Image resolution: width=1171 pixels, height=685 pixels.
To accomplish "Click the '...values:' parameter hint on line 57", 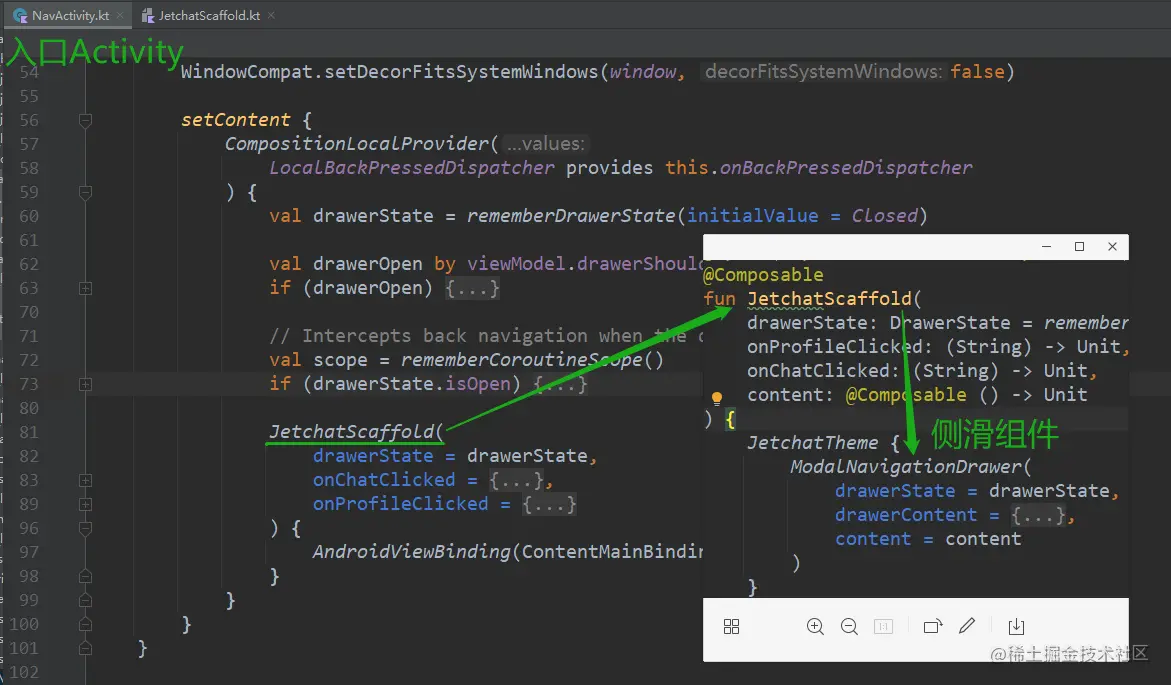I will tap(545, 143).
